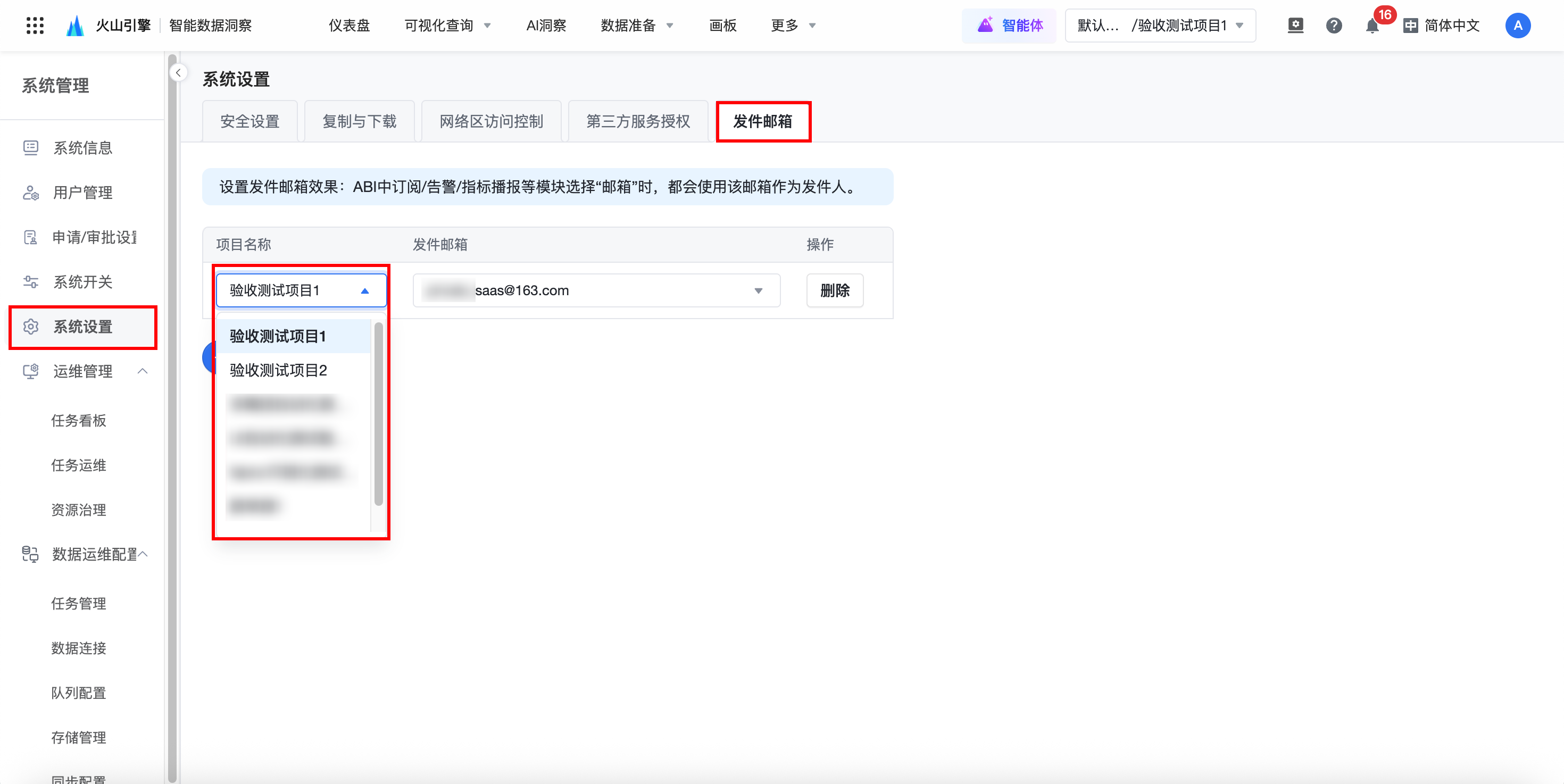This screenshot has width=1564, height=784.
Task: Click the notification bell icon
Action: coord(1371,26)
